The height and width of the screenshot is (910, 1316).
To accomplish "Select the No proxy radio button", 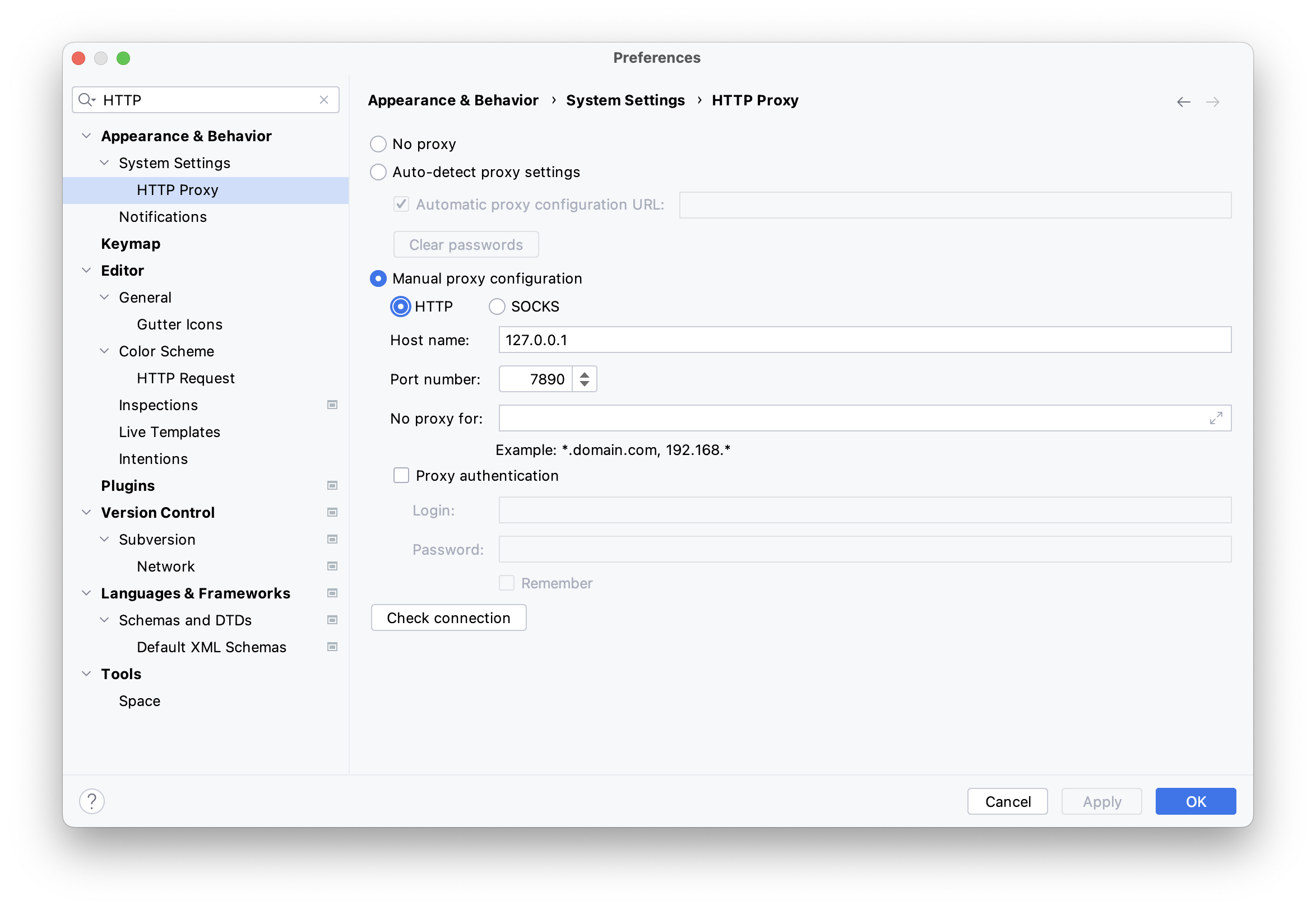I will pos(378,143).
